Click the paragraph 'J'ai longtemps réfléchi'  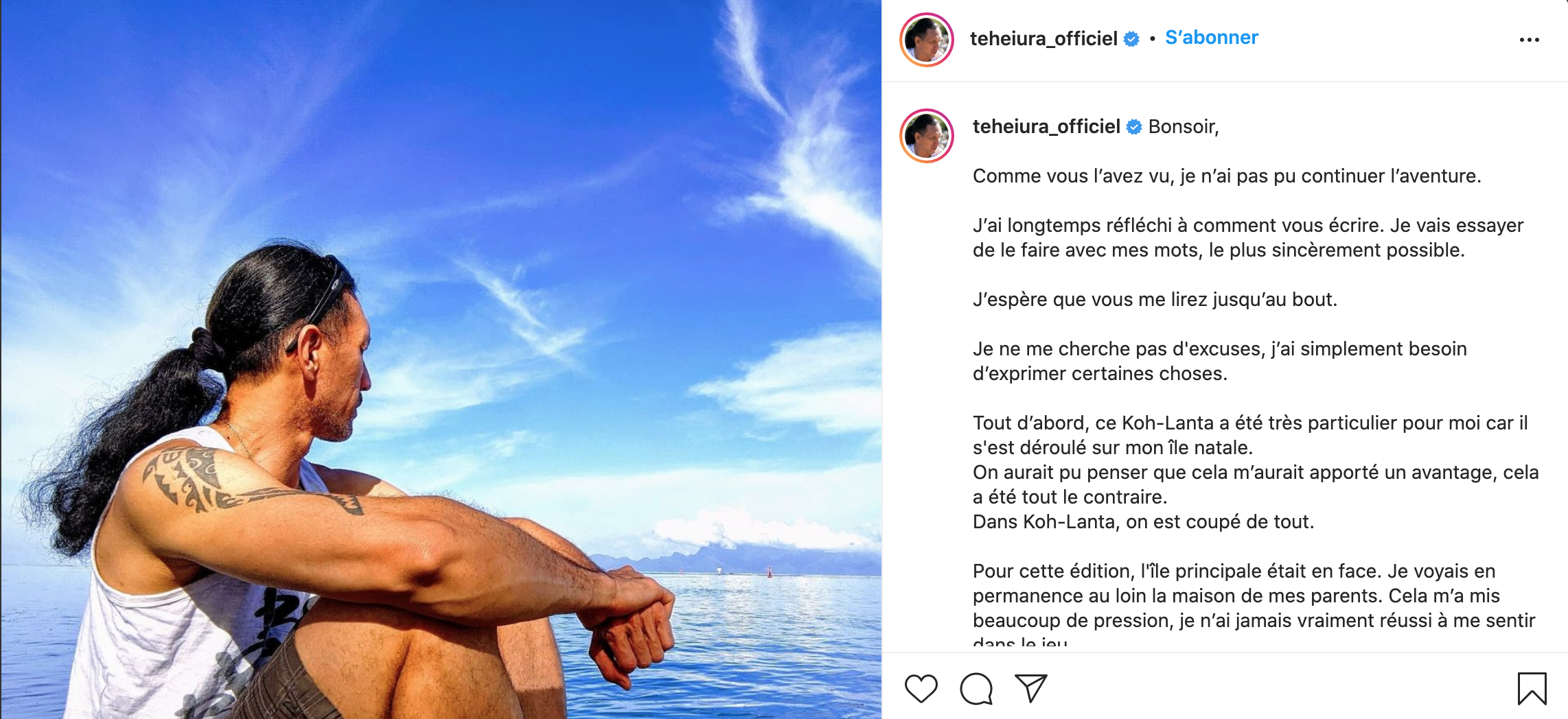pos(1248,237)
